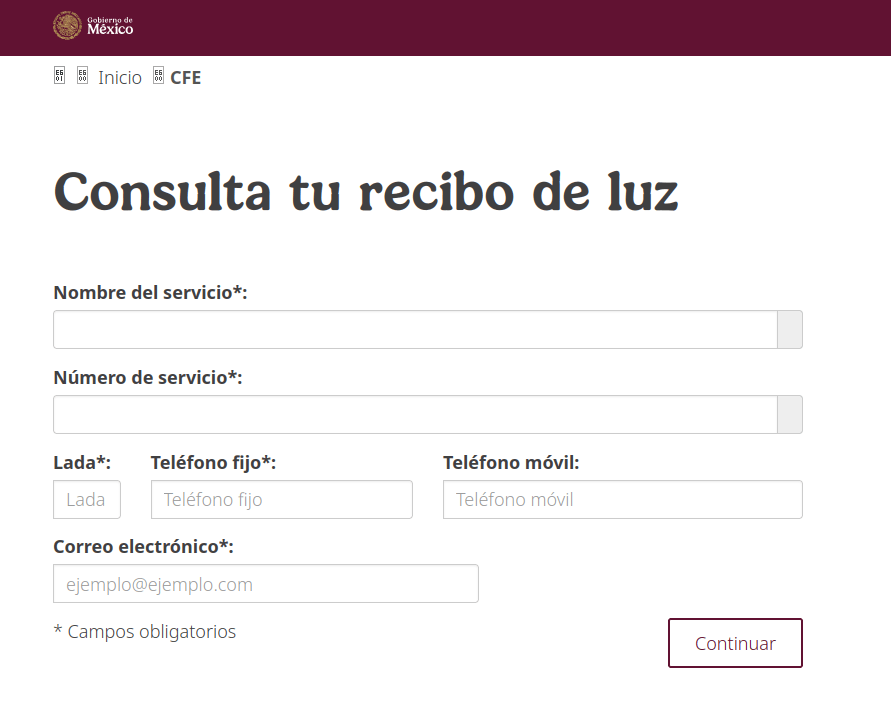
Task: Click the first breadcrumb icon at far left
Action: click(x=59, y=74)
